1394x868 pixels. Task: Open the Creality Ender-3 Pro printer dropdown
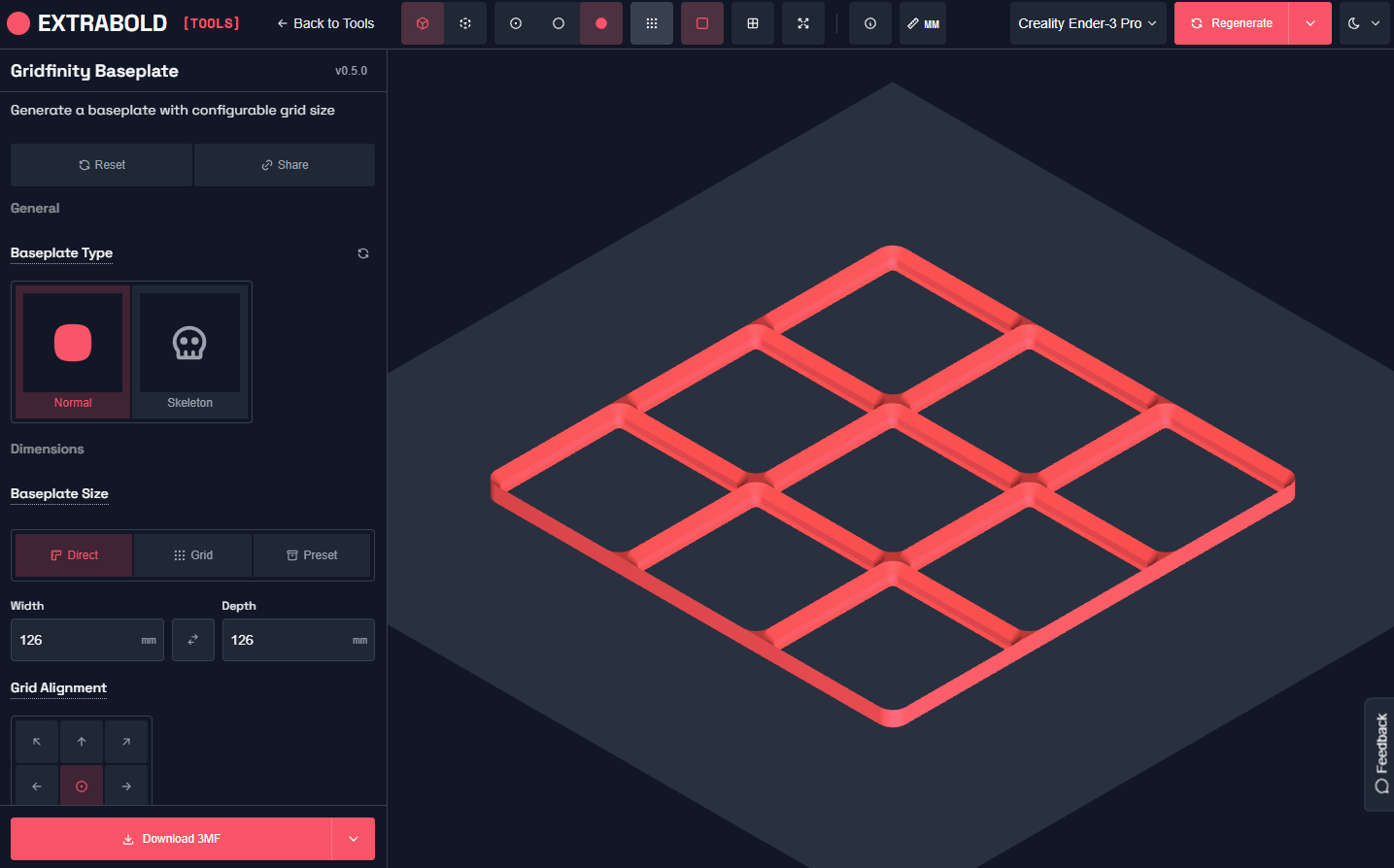click(1087, 22)
